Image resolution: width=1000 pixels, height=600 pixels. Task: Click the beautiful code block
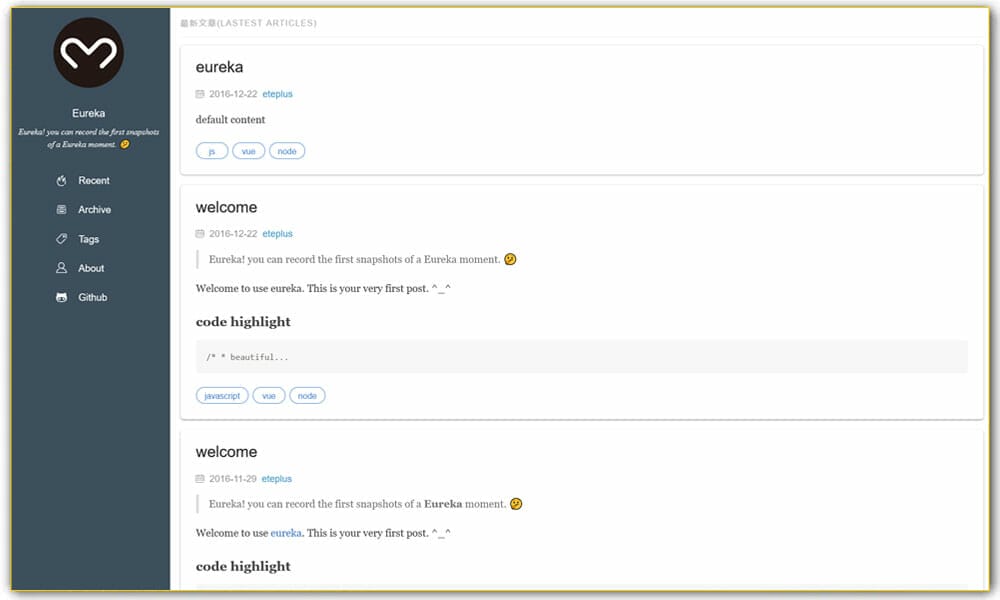[581, 357]
